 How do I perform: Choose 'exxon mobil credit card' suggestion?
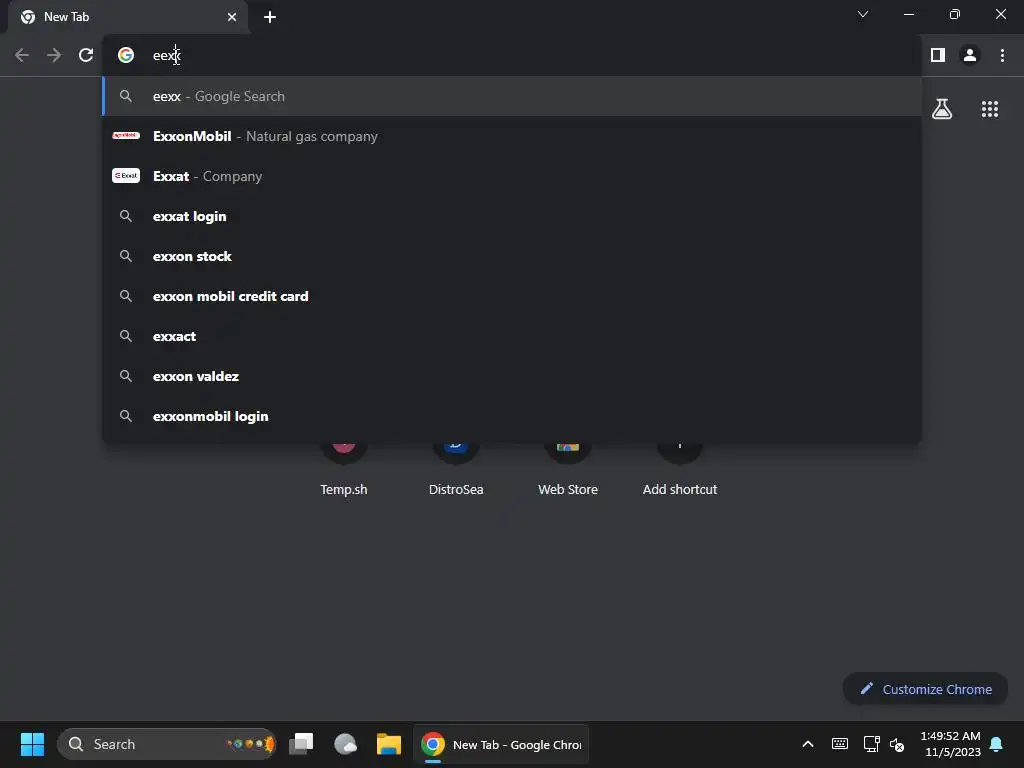(x=512, y=296)
